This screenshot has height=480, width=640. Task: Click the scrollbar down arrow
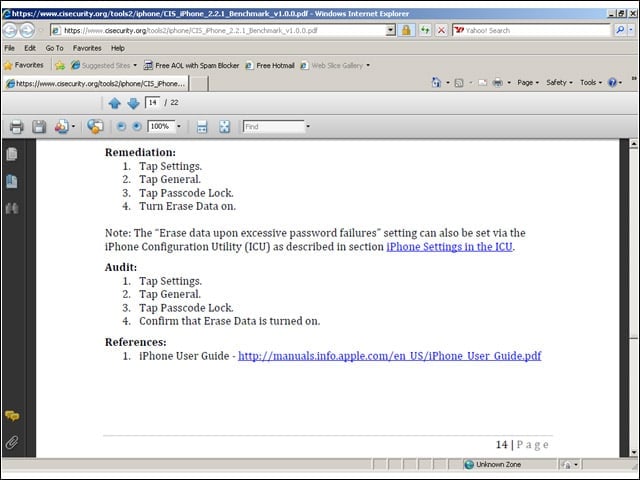pyautogui.click(x=633, y=452)
